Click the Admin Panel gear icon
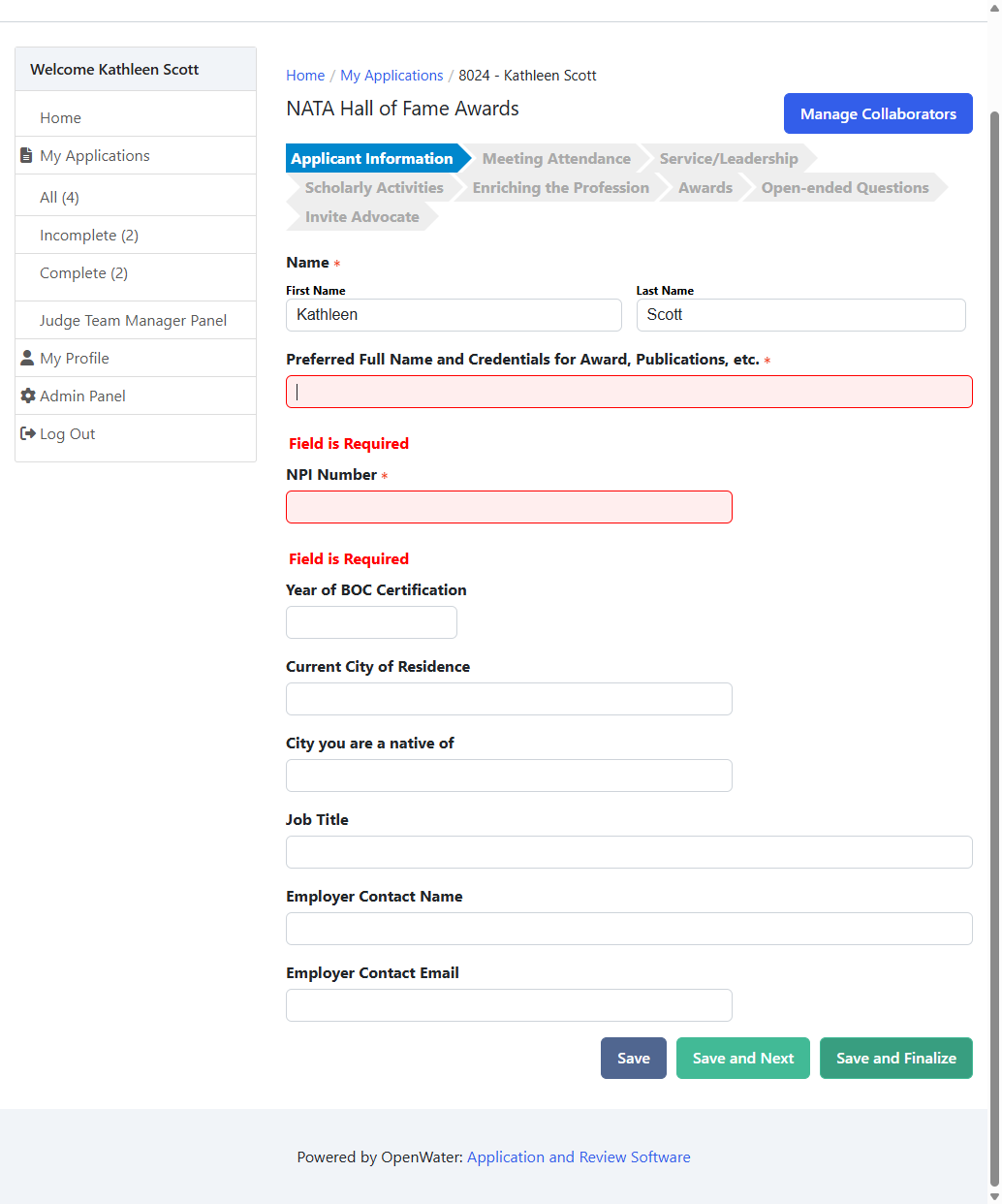This screenshot has width=1002, height=1204. coord(27,396)
